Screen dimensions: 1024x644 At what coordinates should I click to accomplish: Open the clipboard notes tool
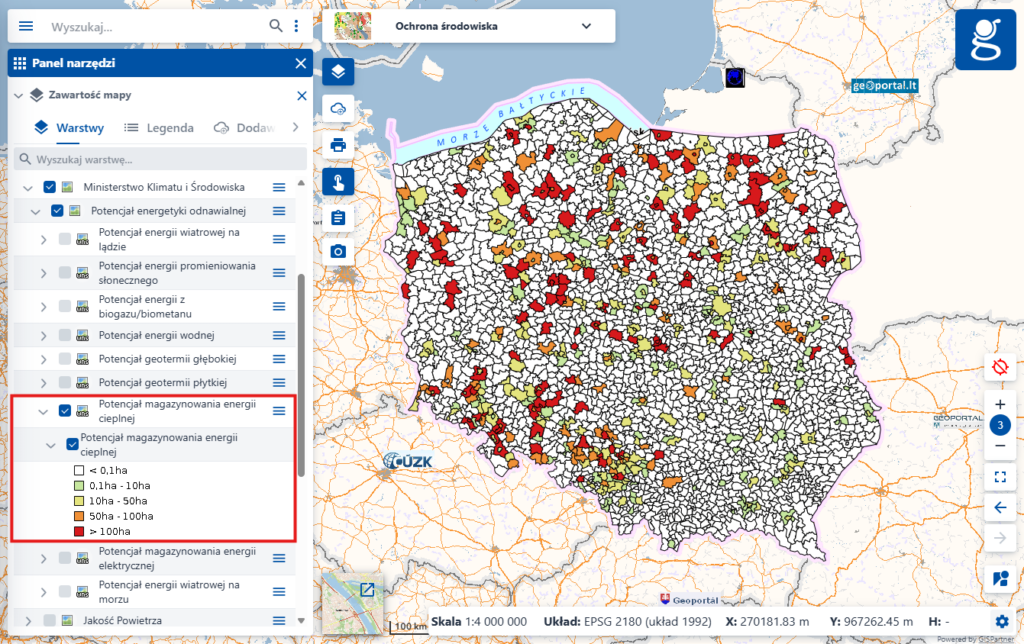[x=337, y=216]
